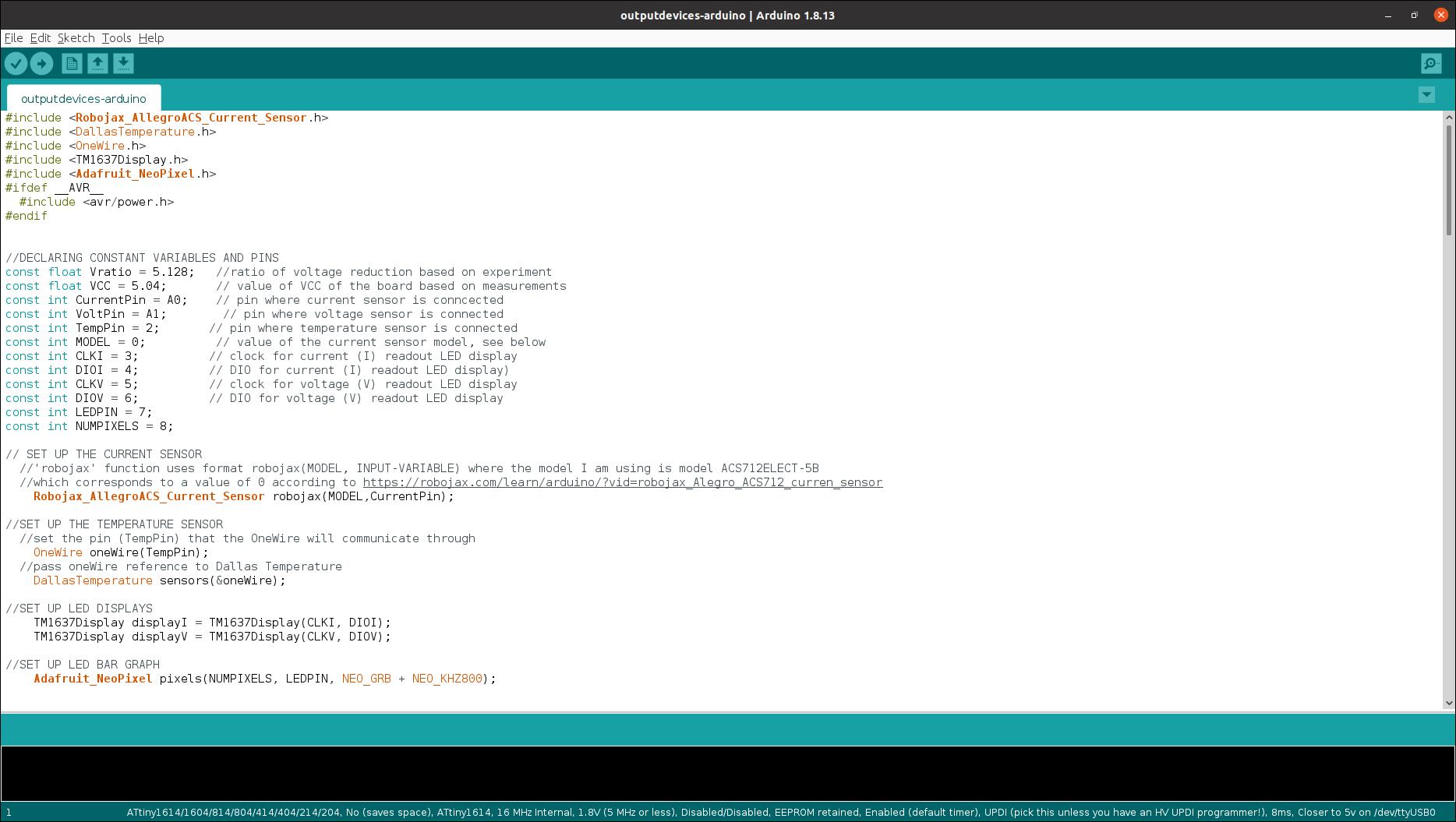Click the displayI TM1637Display line
Viewport: 1456px width, 822px height.
[x=212, y=623]
